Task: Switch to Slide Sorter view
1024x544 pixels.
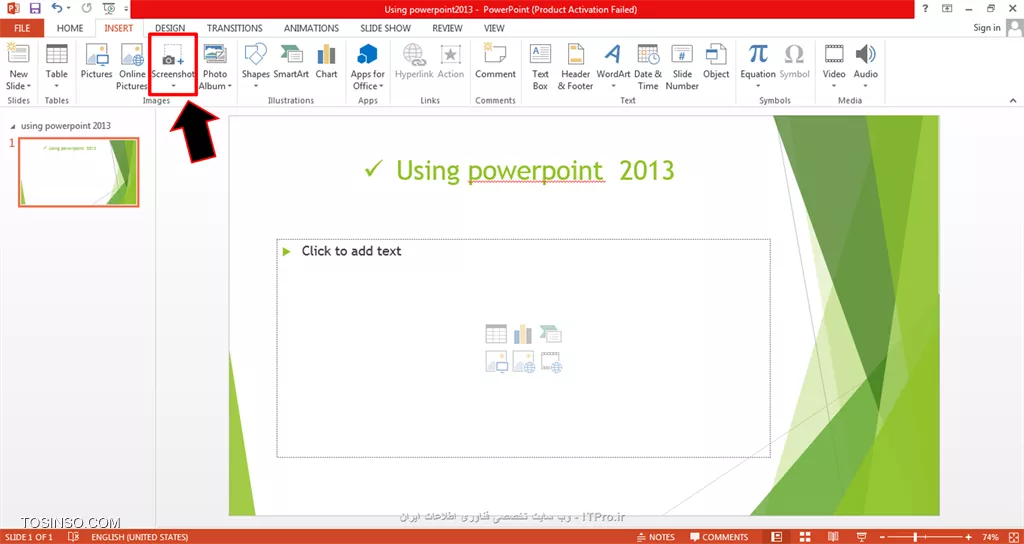Action: click(x=806, y=537)
